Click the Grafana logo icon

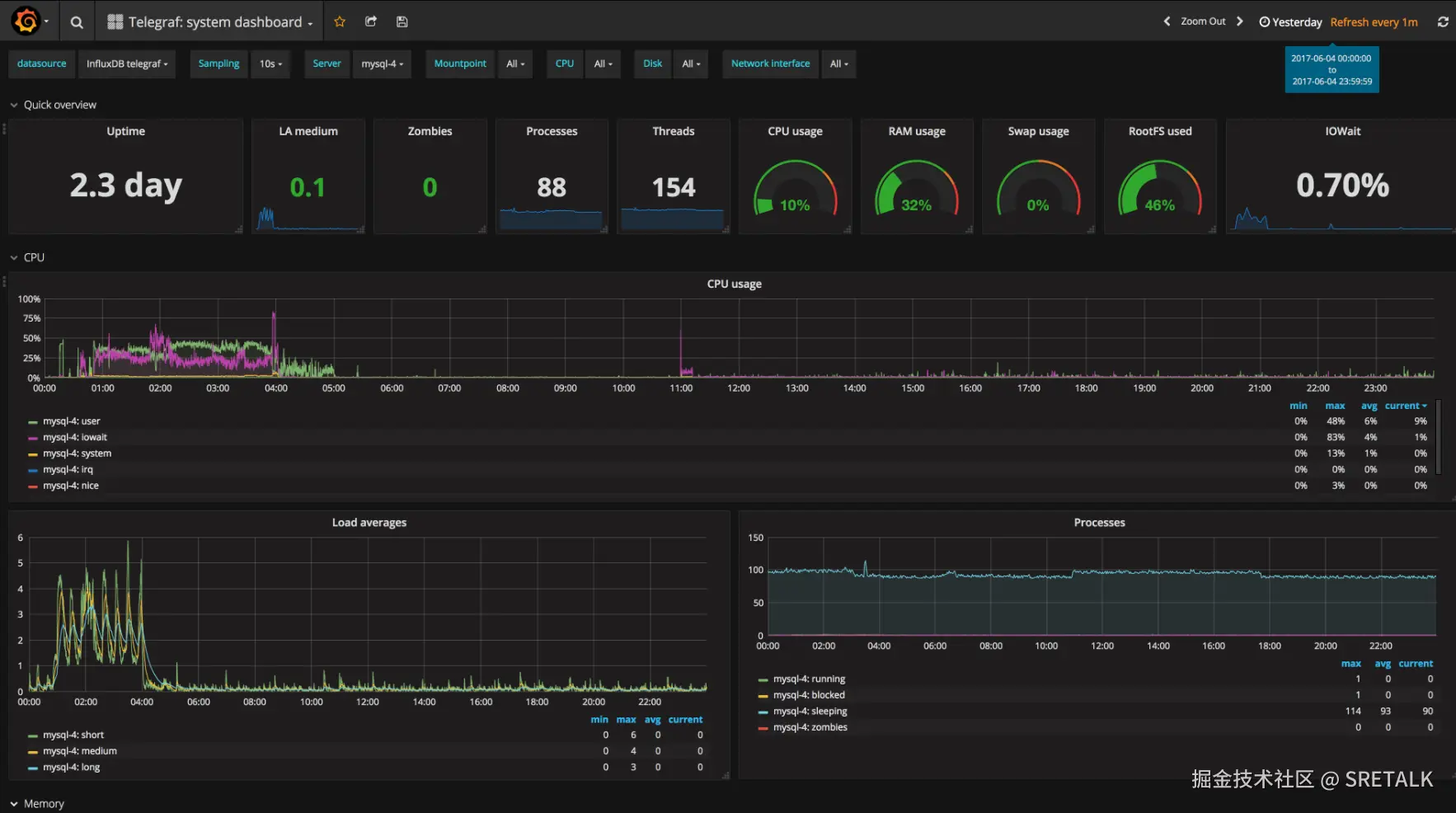point(24,21)
